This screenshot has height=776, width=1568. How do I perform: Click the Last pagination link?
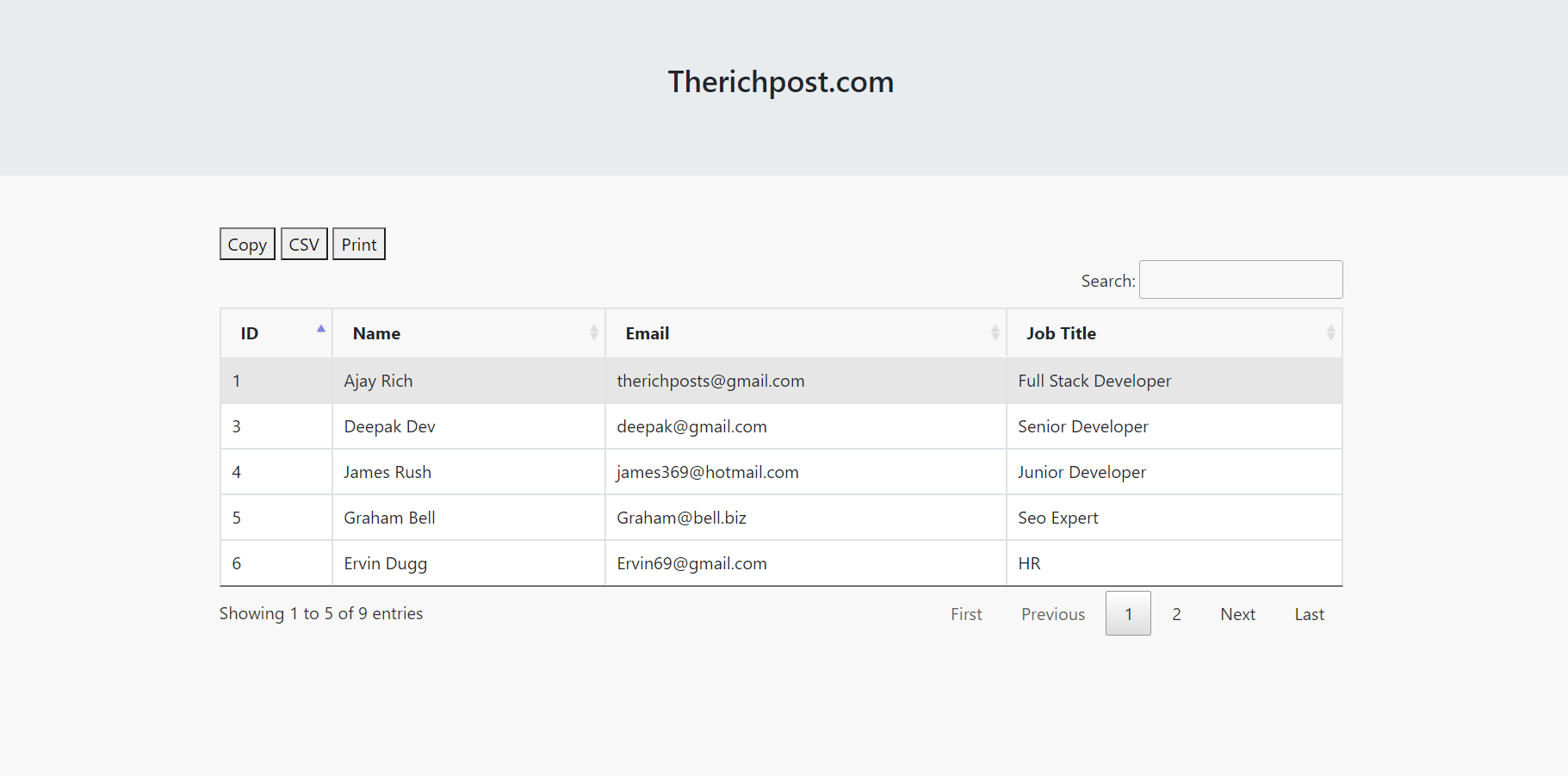1308,613
